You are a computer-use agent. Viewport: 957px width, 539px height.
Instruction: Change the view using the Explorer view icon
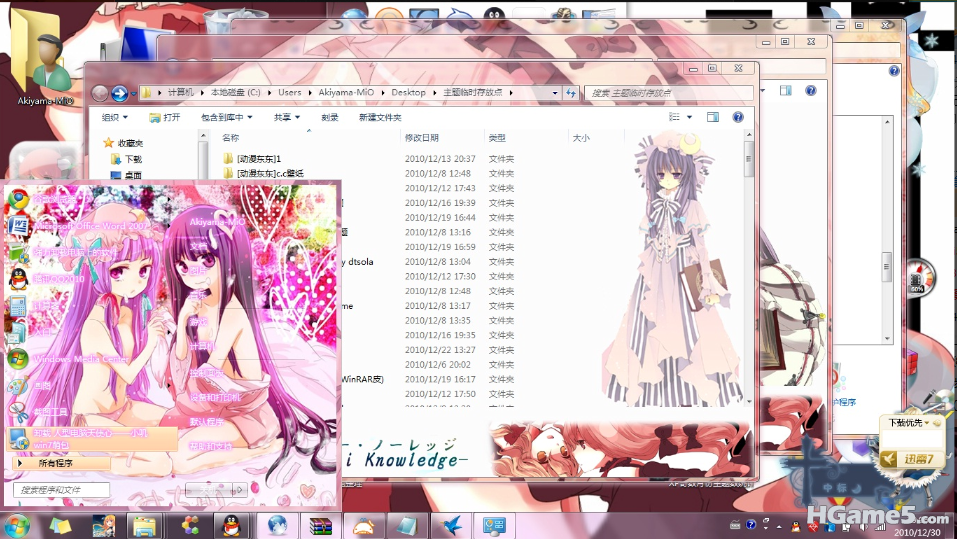click(674, 117)
